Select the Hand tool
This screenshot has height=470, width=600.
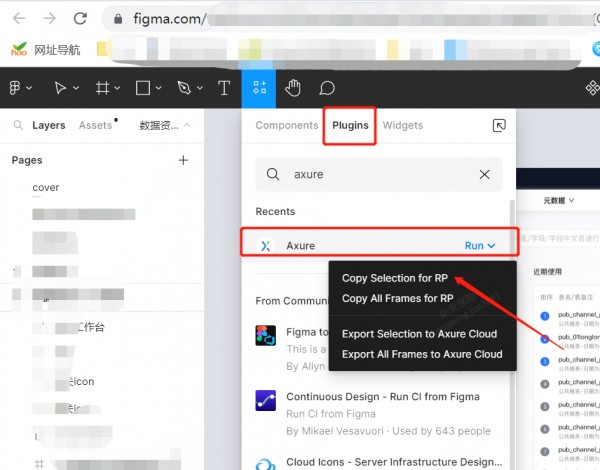(293, 88)
